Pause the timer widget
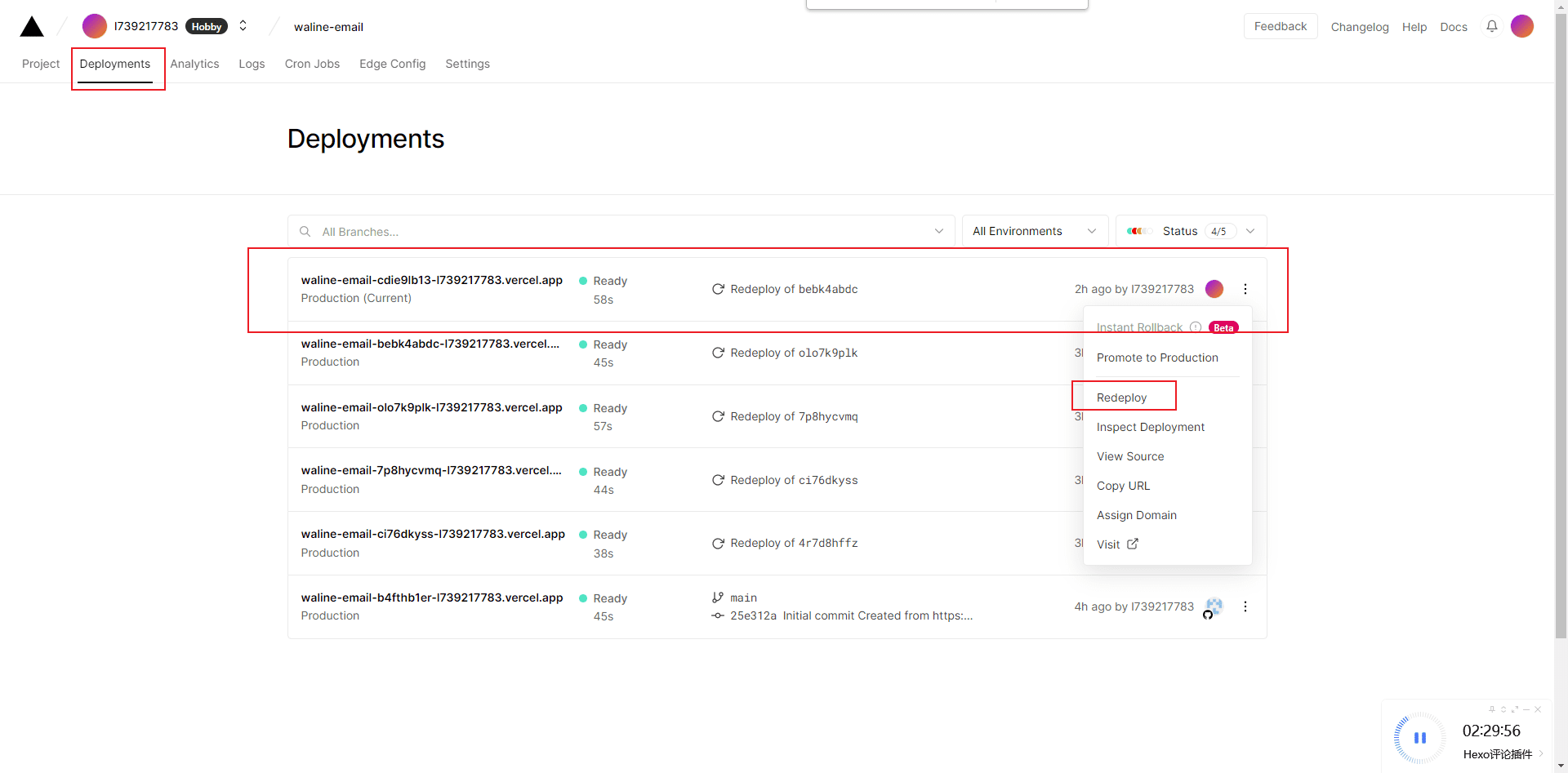This screenshot has width=1568, height=773. click(x=1420, y=738)
